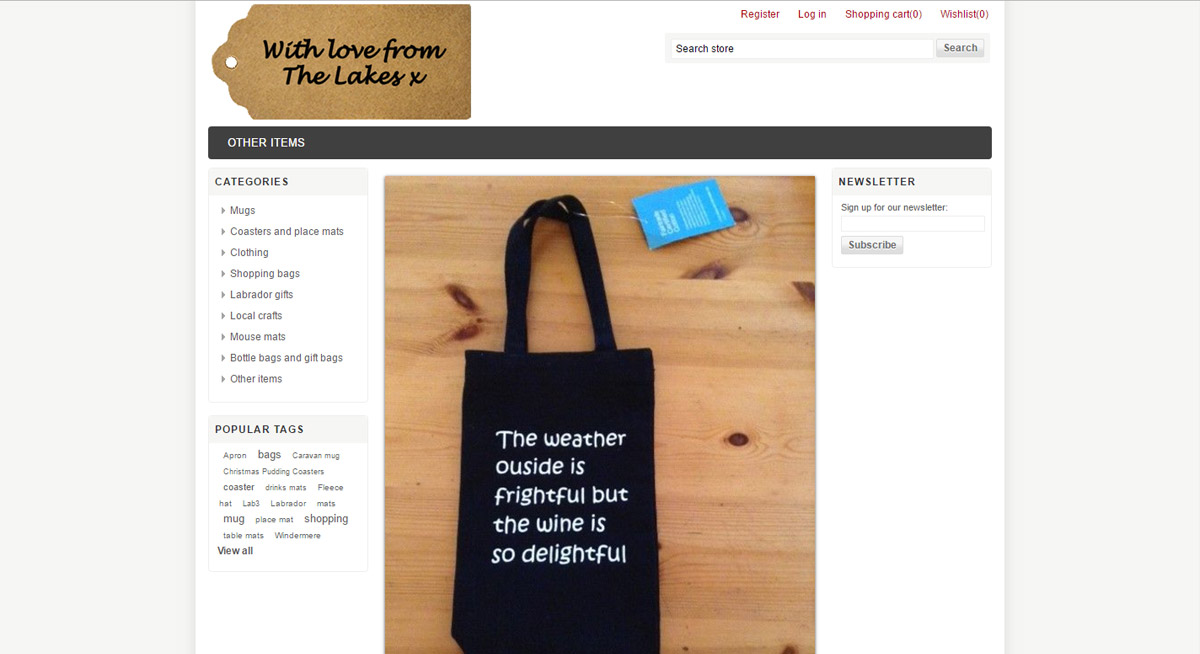Viewport: 1200px width, 654px height.
Task: Select Bottle bags and gift bags category
Action: pos(286,358)
